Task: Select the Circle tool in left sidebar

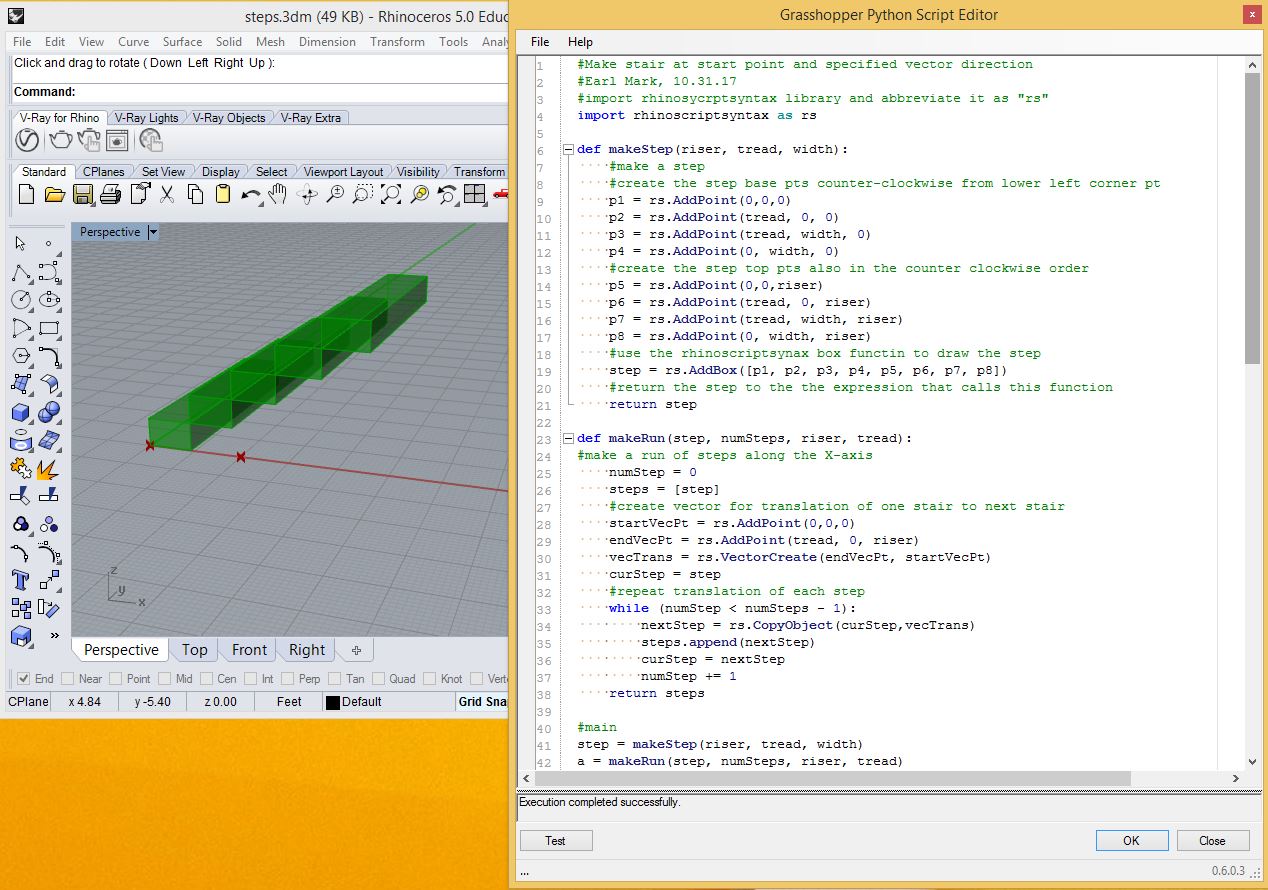Action: pyautogui.click(x=21, y=299)
